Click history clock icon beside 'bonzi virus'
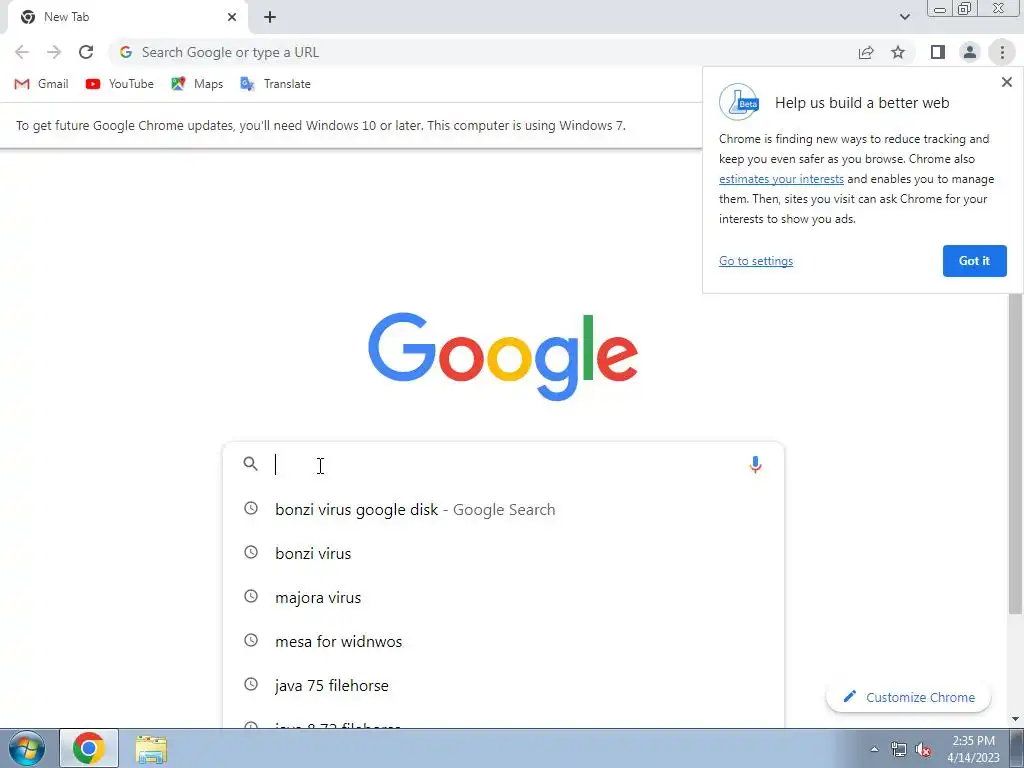The height and width of the screenshot is (768, 1024). (251, 552)
